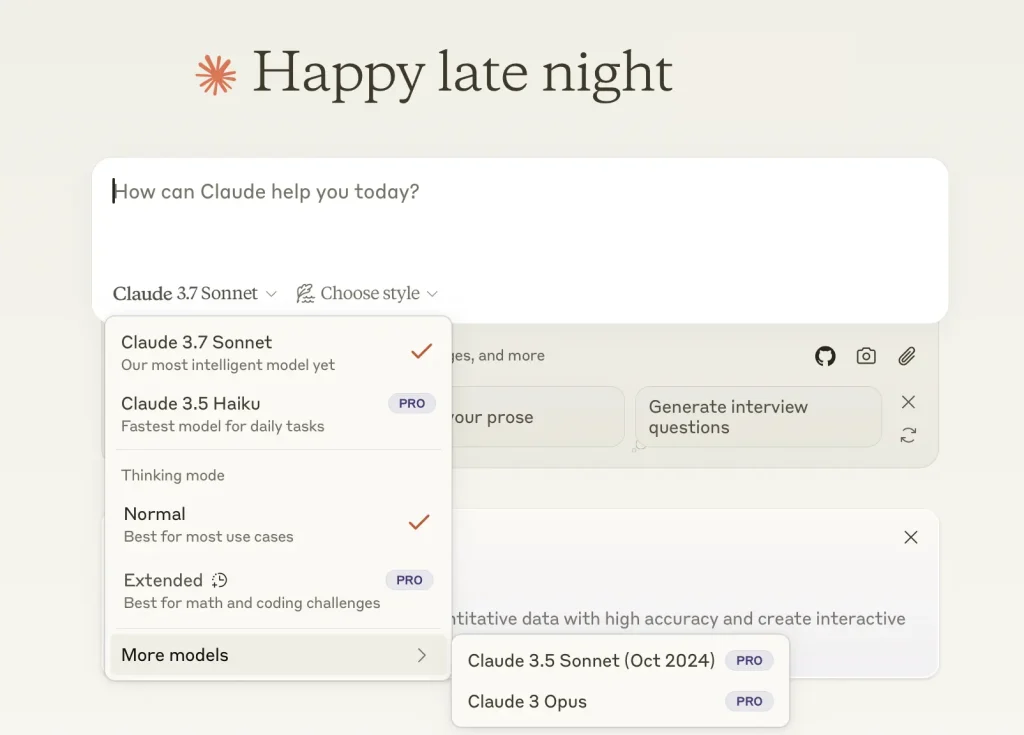Close the lower announcement card

point(910,537)
